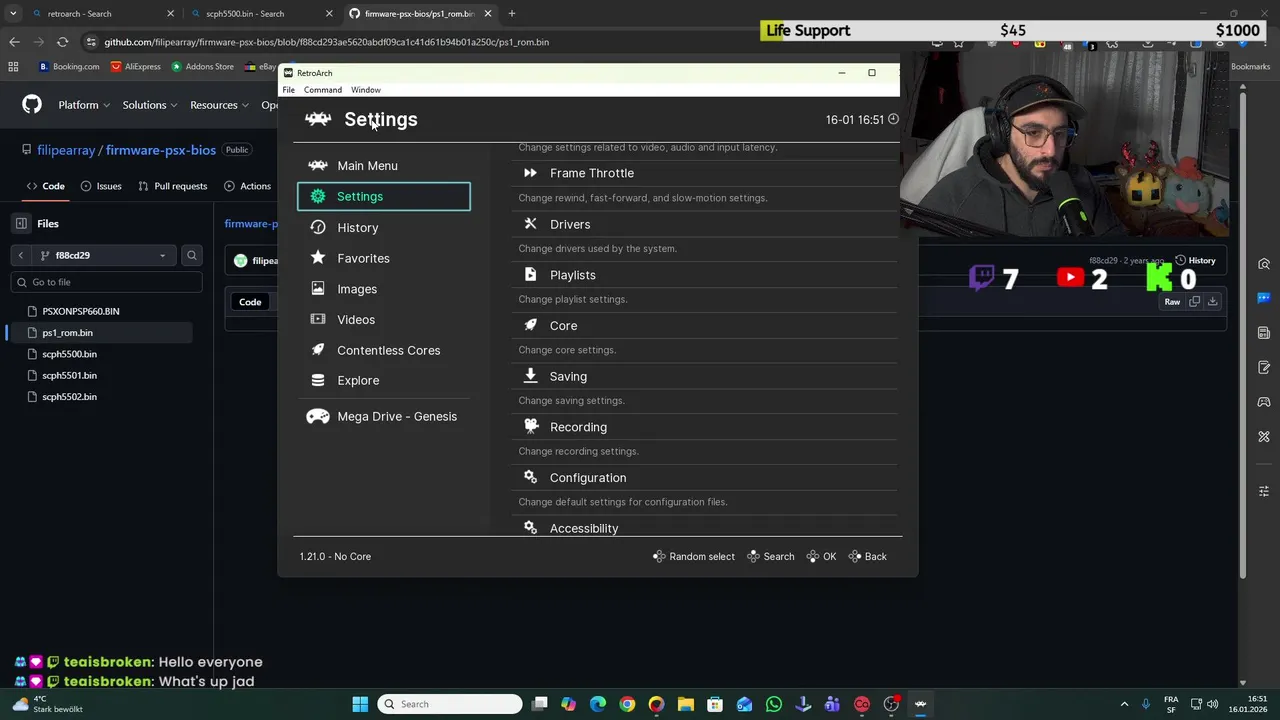Click Back in RetroArch footer
The height and width of the screenshot is (720, 1280).
point(868,556)
